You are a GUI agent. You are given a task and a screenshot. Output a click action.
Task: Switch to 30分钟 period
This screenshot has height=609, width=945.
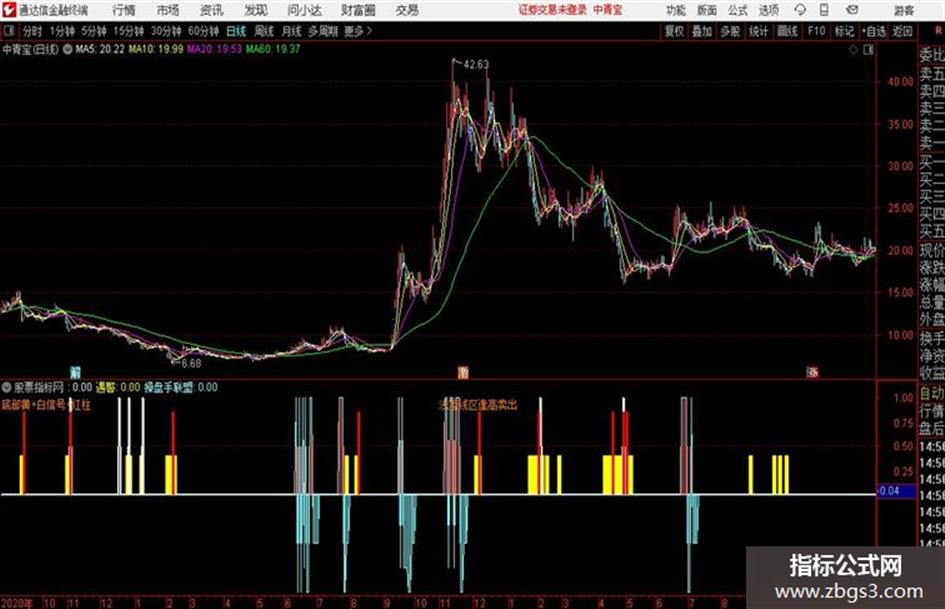pos(166,31)
